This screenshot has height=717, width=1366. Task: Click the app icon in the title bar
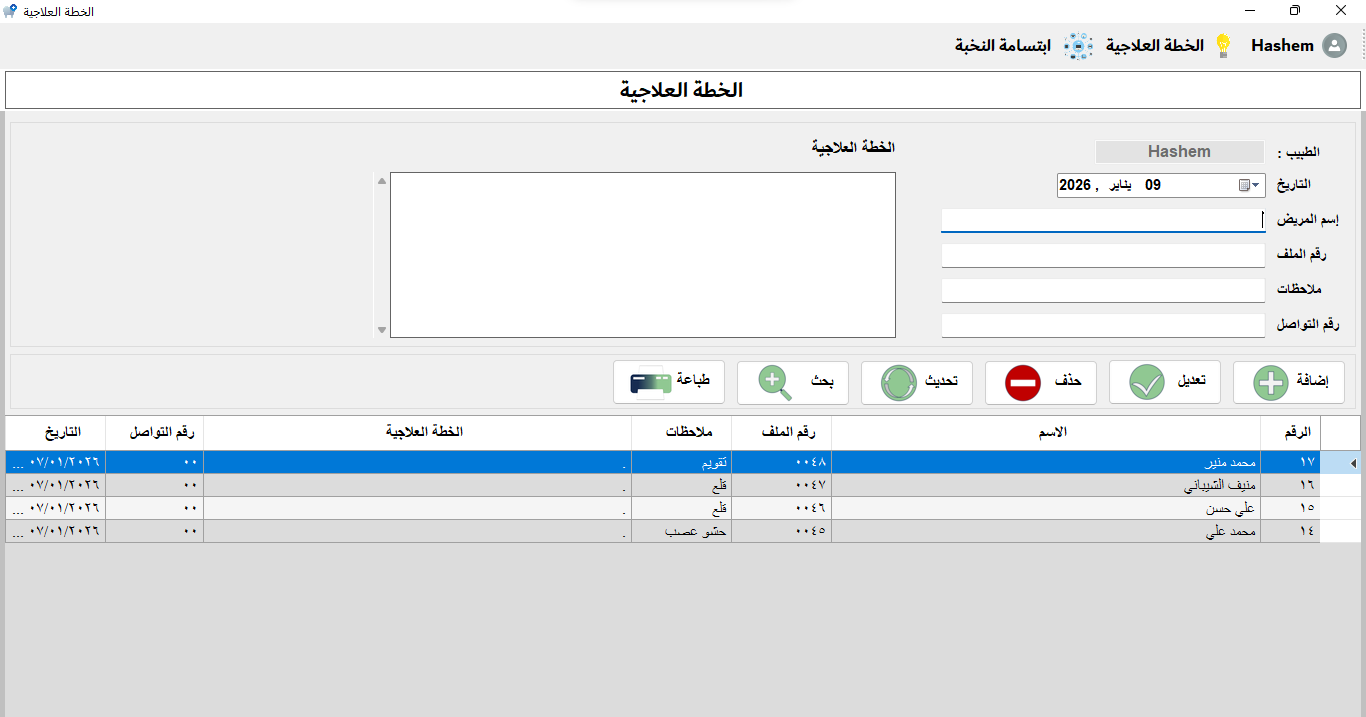coord(11,11)
